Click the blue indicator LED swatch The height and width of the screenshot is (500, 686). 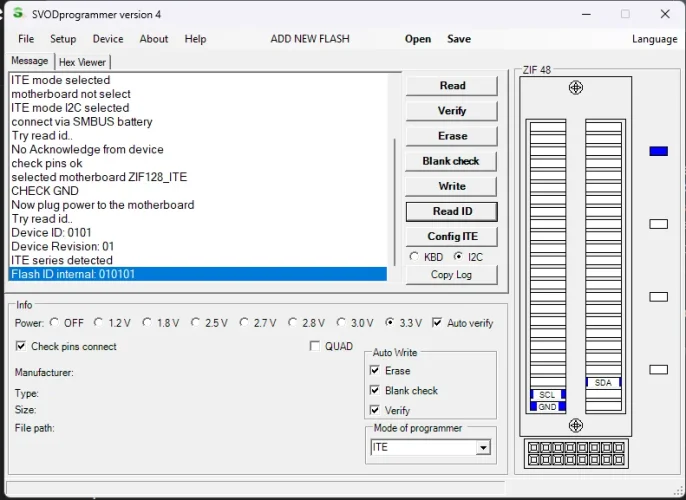[658, 151]
